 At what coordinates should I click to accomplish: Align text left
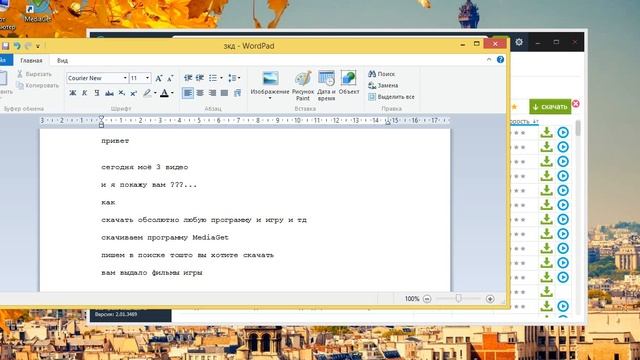click(x=188, y=93)
